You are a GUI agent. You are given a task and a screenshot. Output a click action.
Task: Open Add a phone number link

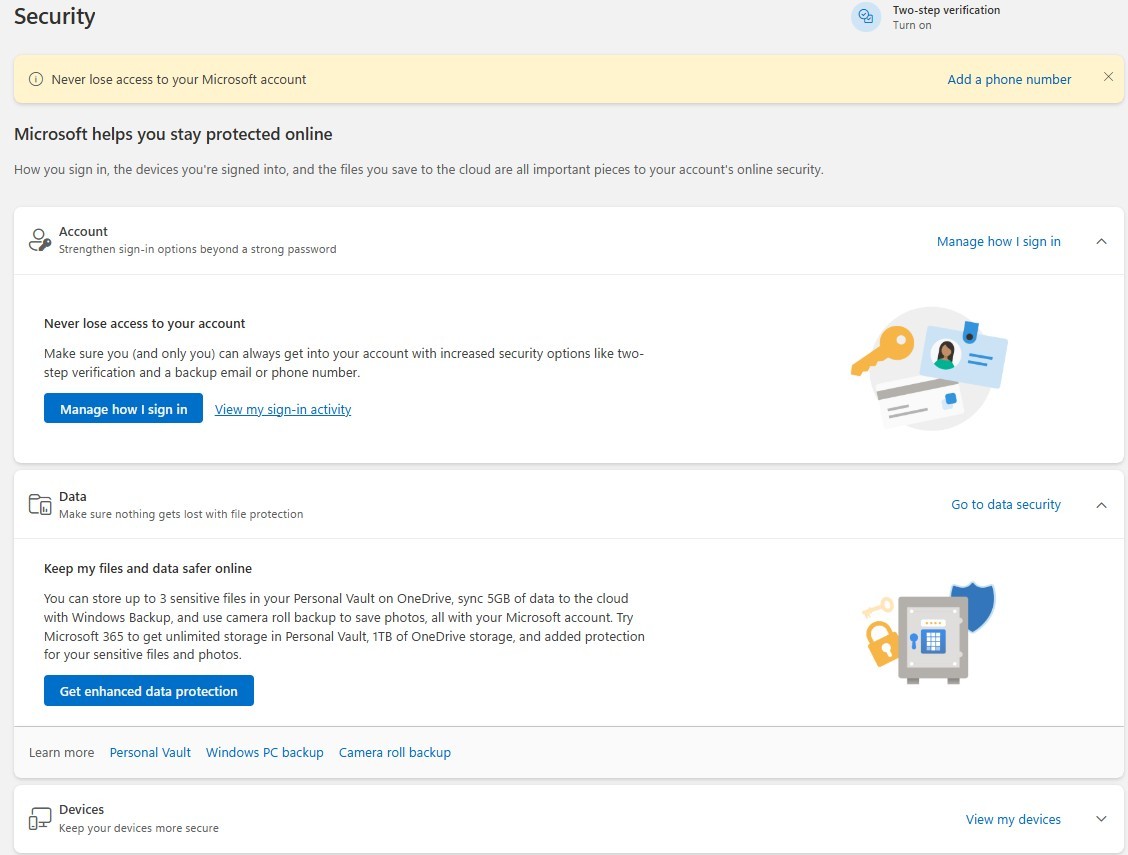click(1009, 80)
